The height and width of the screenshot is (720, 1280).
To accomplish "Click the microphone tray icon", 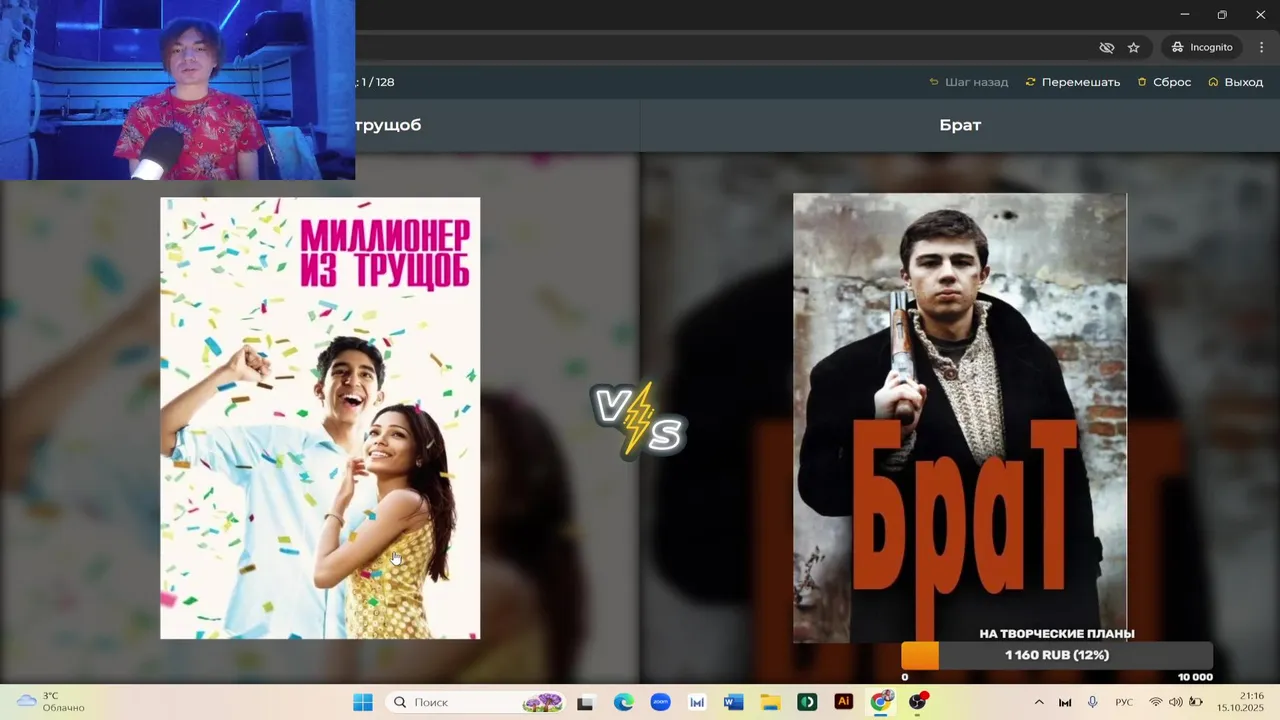I will click(1093, 702).
